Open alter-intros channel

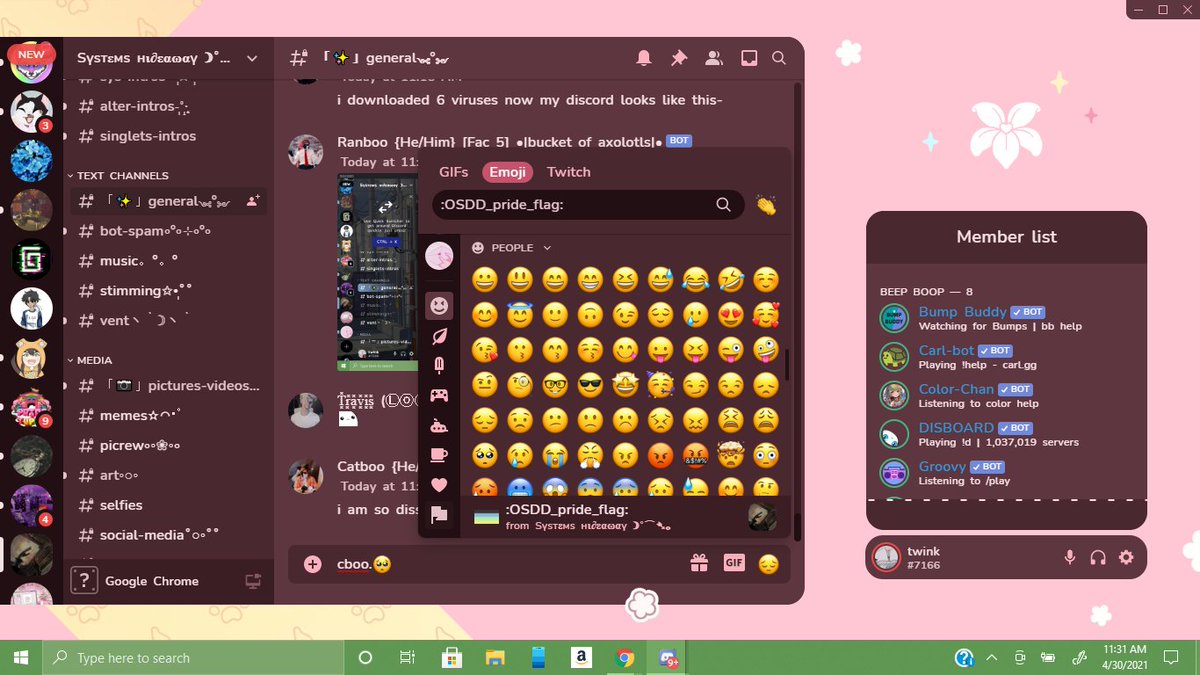coord(168,106)
